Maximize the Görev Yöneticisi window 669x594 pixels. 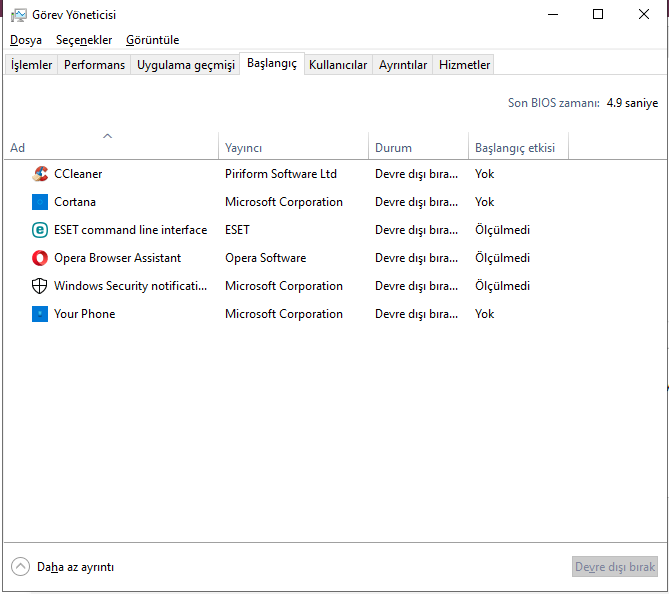(598, 15)
